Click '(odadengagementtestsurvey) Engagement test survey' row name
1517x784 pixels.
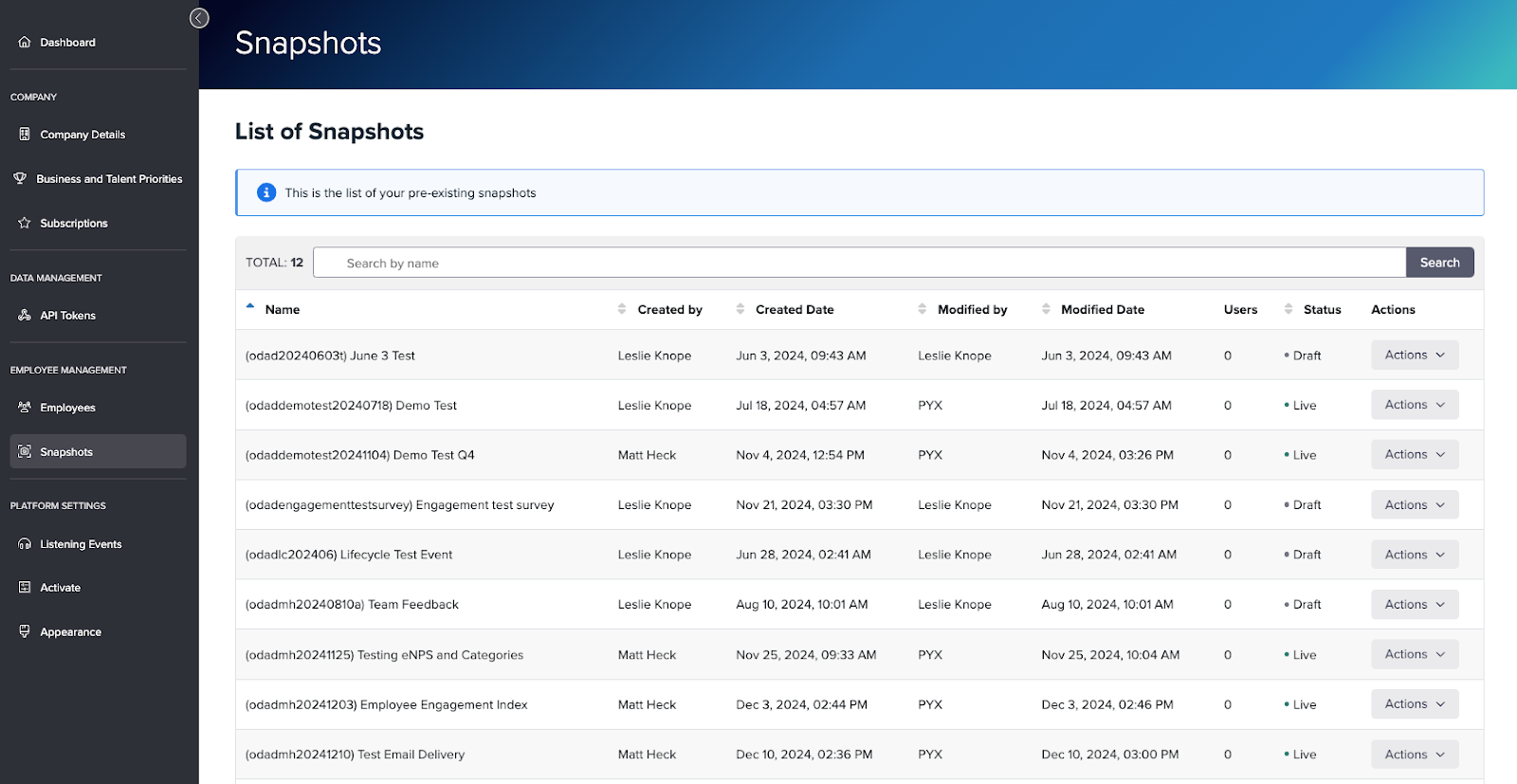point(399,505)
